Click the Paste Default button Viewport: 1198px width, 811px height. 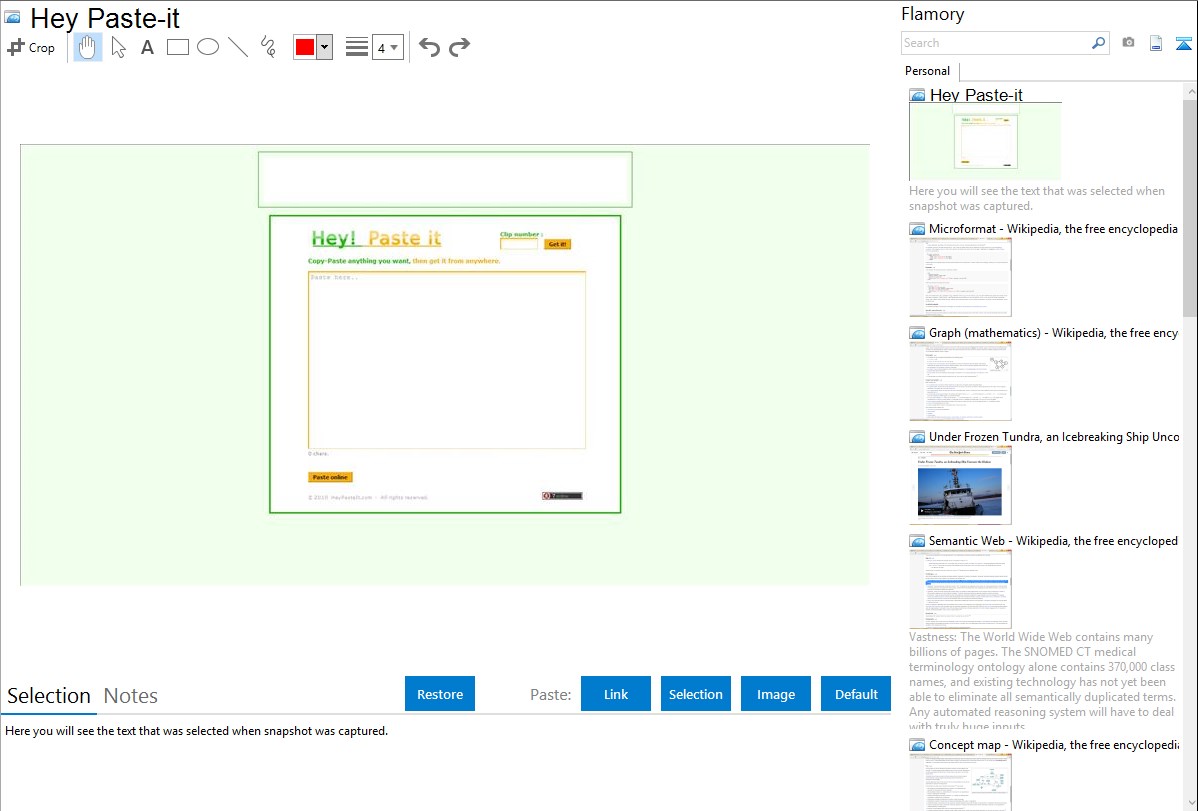[856, 694]
